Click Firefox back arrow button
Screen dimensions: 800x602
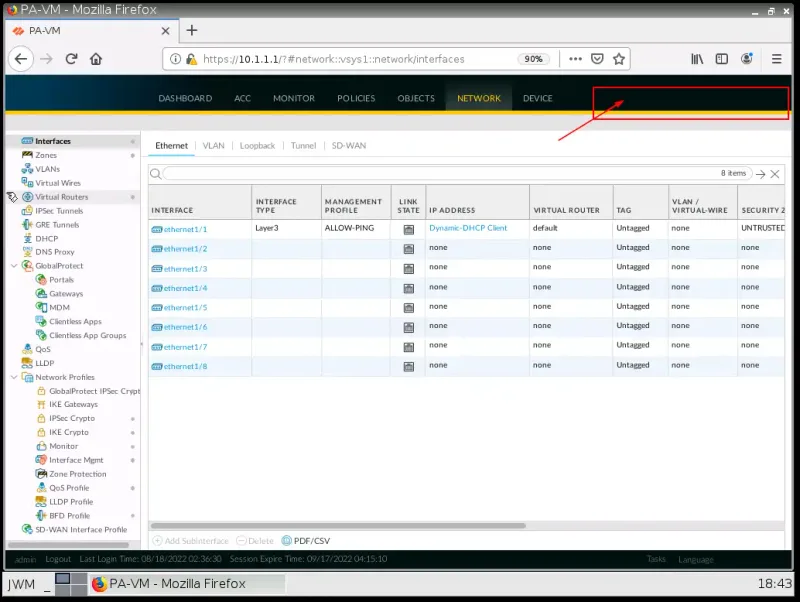[x=21, y=59]
